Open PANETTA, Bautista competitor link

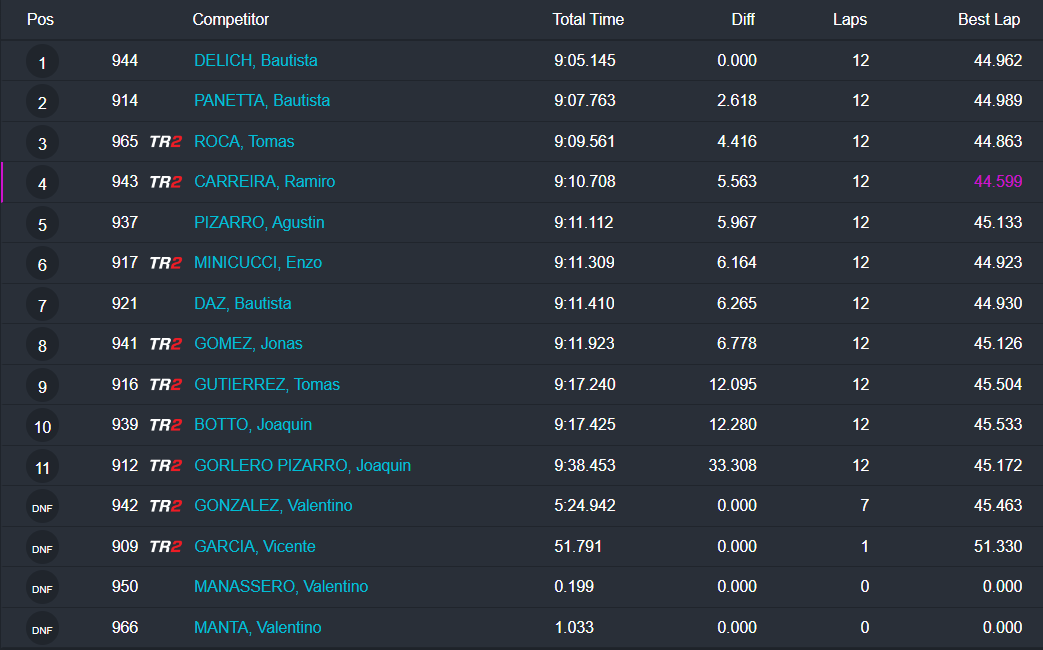point(261,100)
